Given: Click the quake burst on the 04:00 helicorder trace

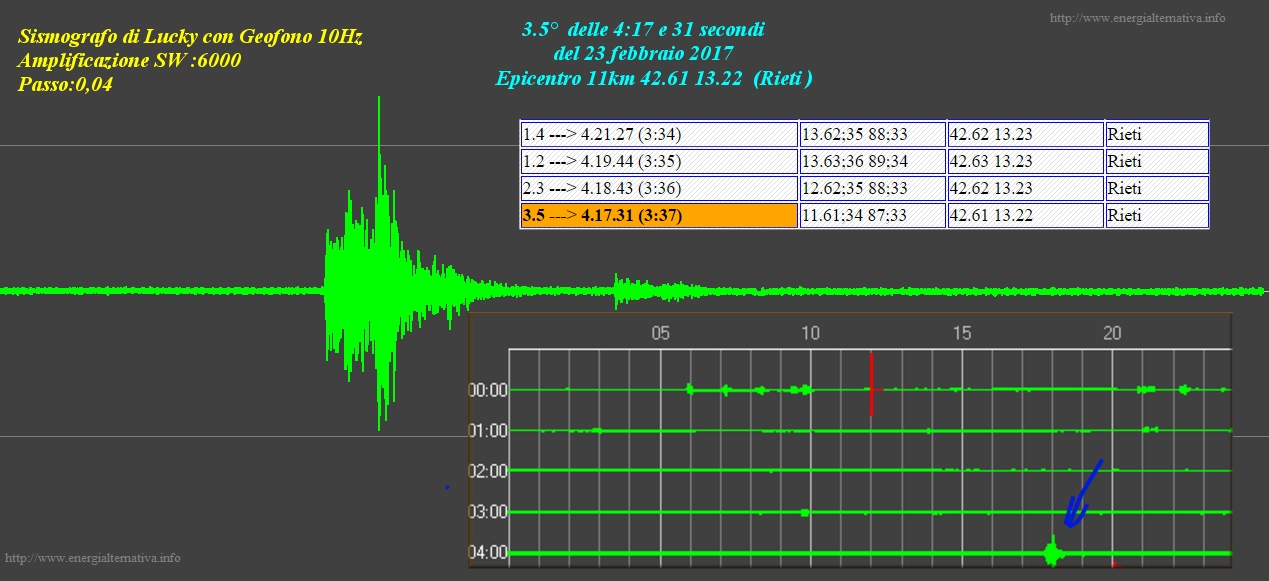Looking at the screenshot, I should click(x=1051, y=552).
